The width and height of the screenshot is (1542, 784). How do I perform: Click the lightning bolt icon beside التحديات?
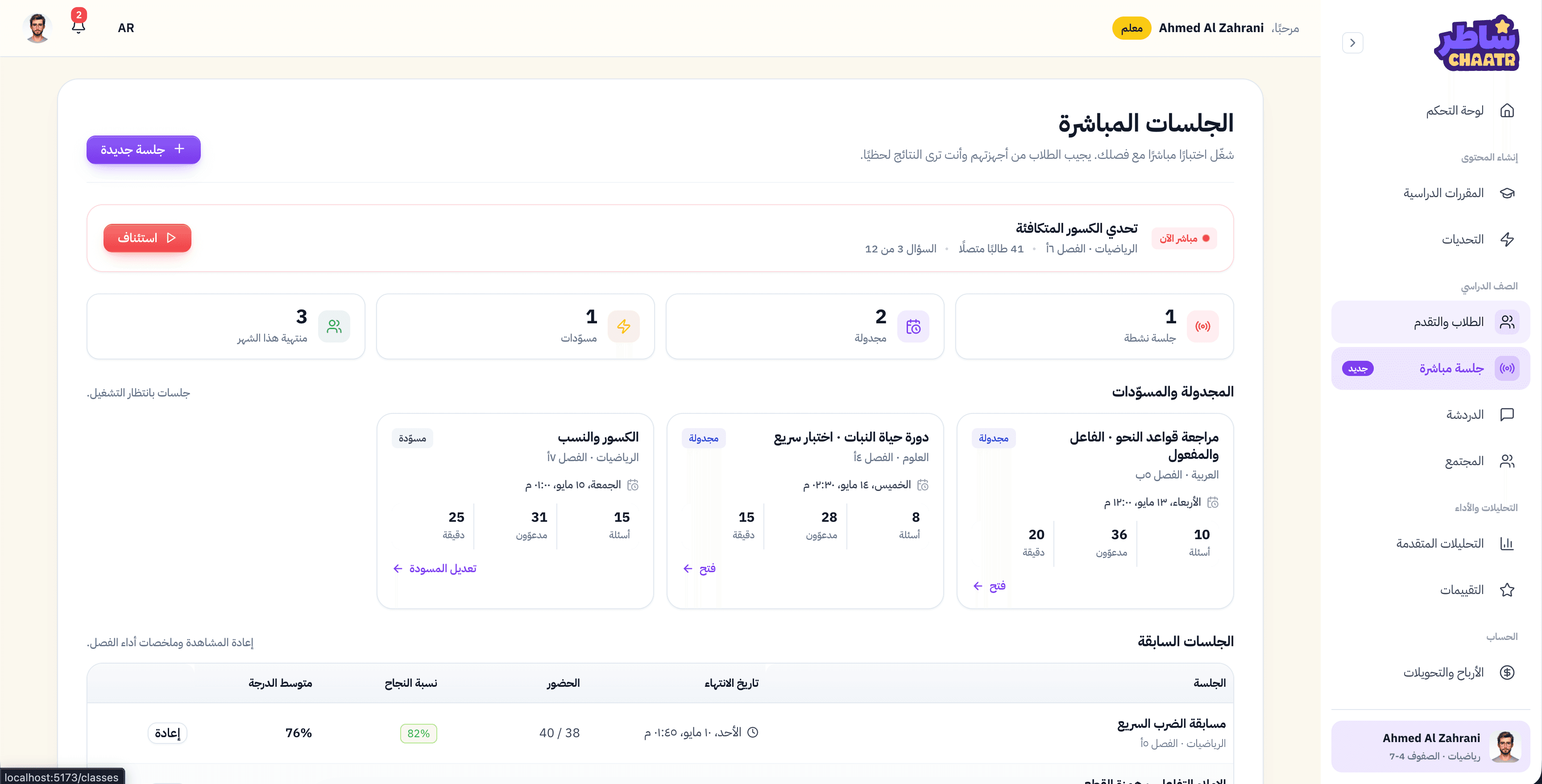coord(1507,239)
